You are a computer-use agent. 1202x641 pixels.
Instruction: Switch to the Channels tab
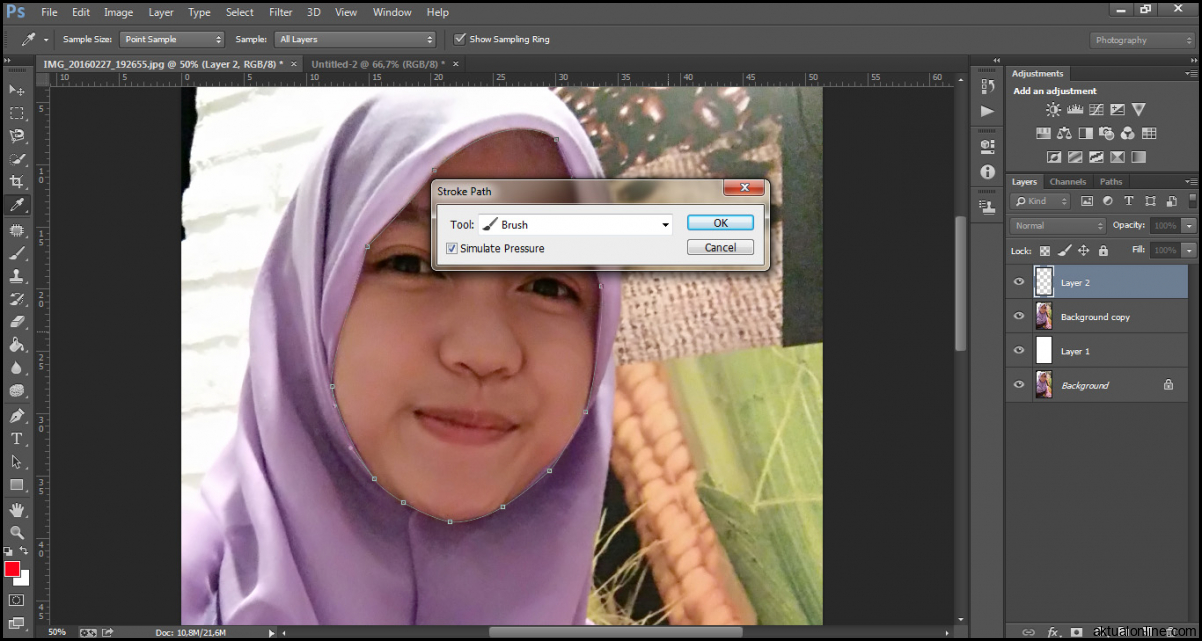[1067, 182]
